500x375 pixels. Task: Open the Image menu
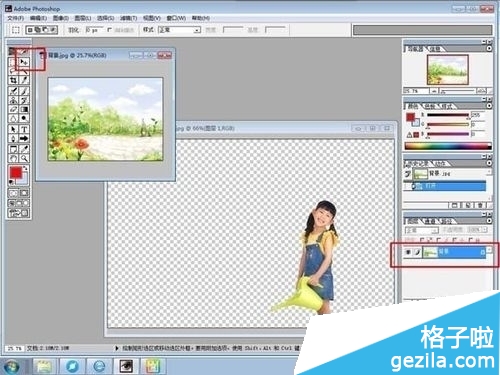point(61,18)
